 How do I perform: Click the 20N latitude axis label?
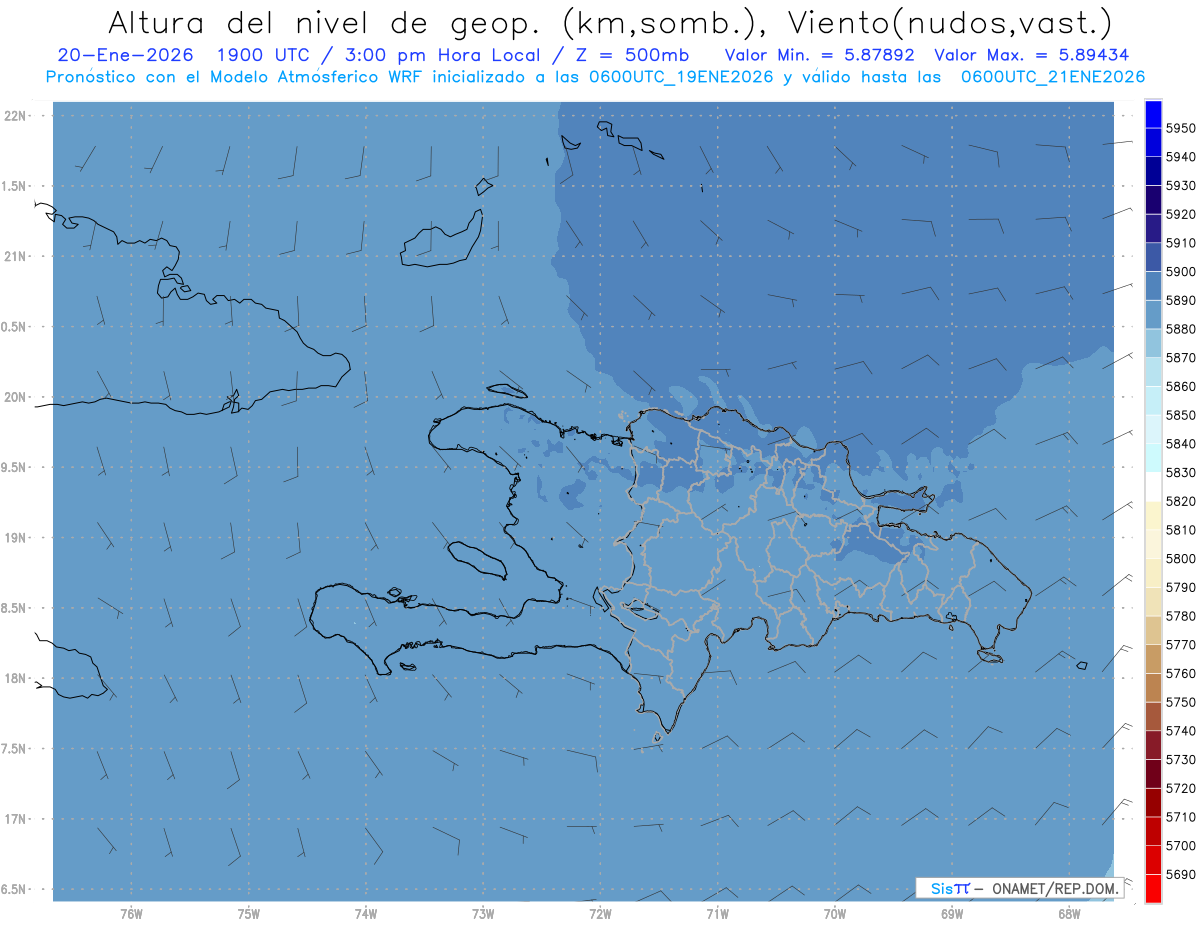pyautogui.click(x=17, y=398)
